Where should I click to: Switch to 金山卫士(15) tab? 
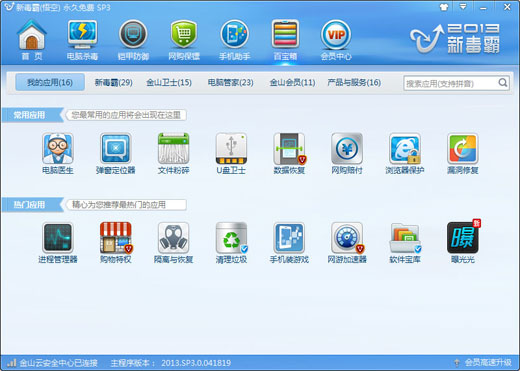169,82
